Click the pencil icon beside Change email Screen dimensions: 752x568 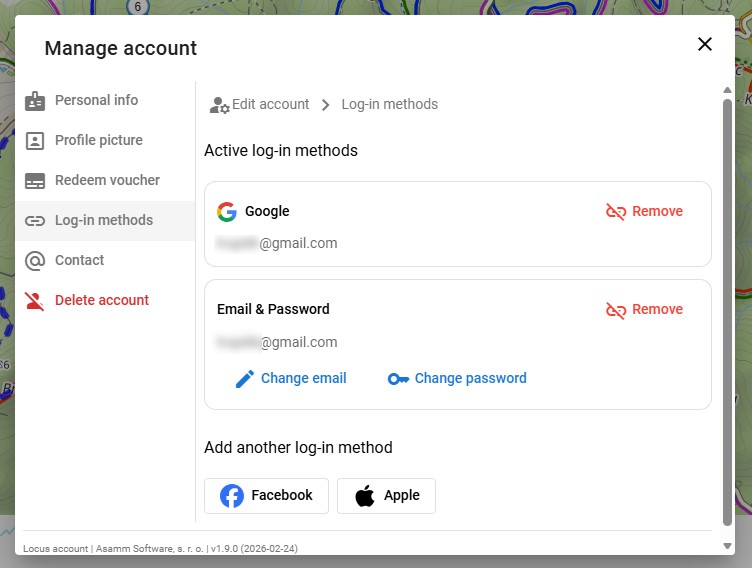point(245,379)
